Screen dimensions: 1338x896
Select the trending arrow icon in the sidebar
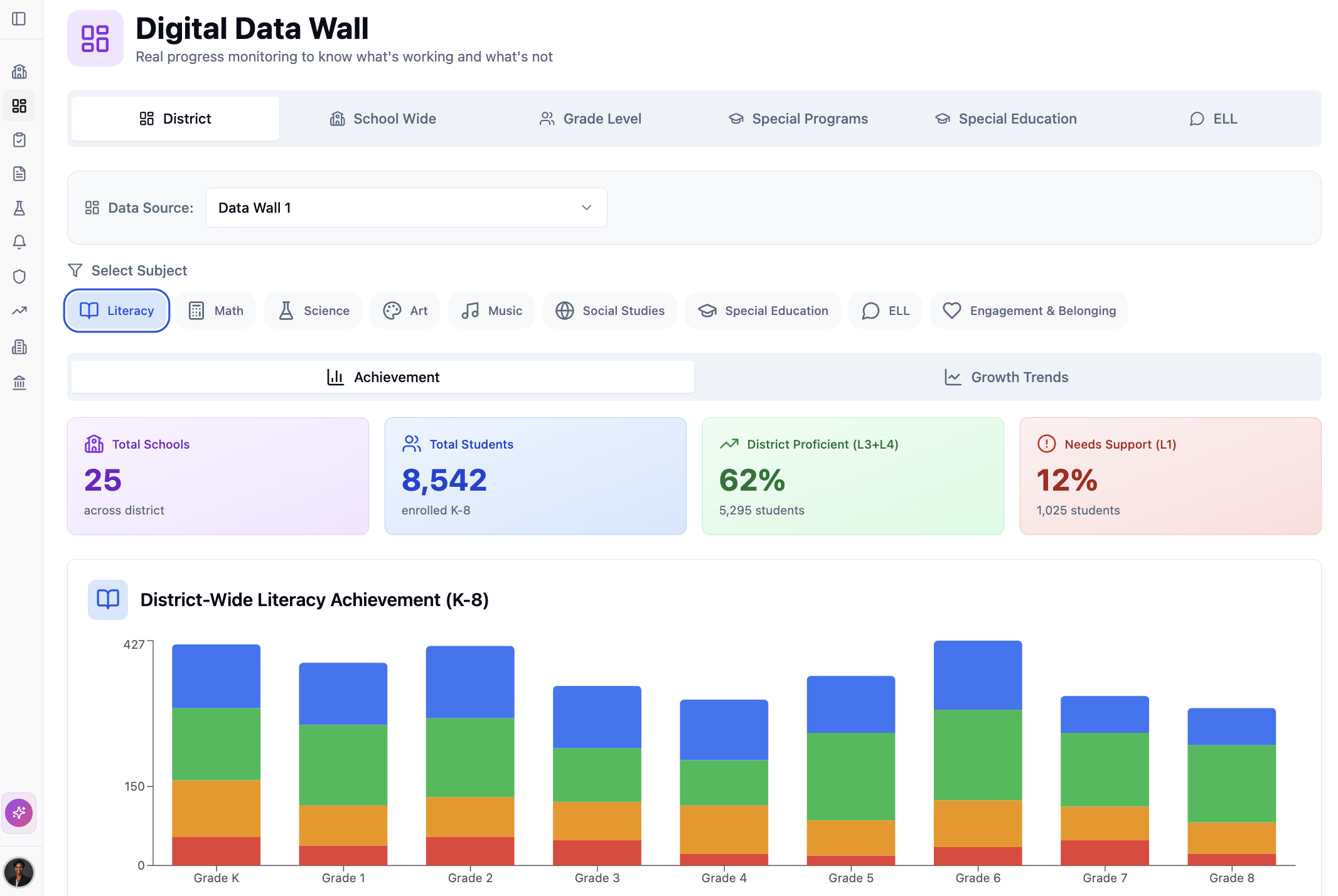coord(19,310)
